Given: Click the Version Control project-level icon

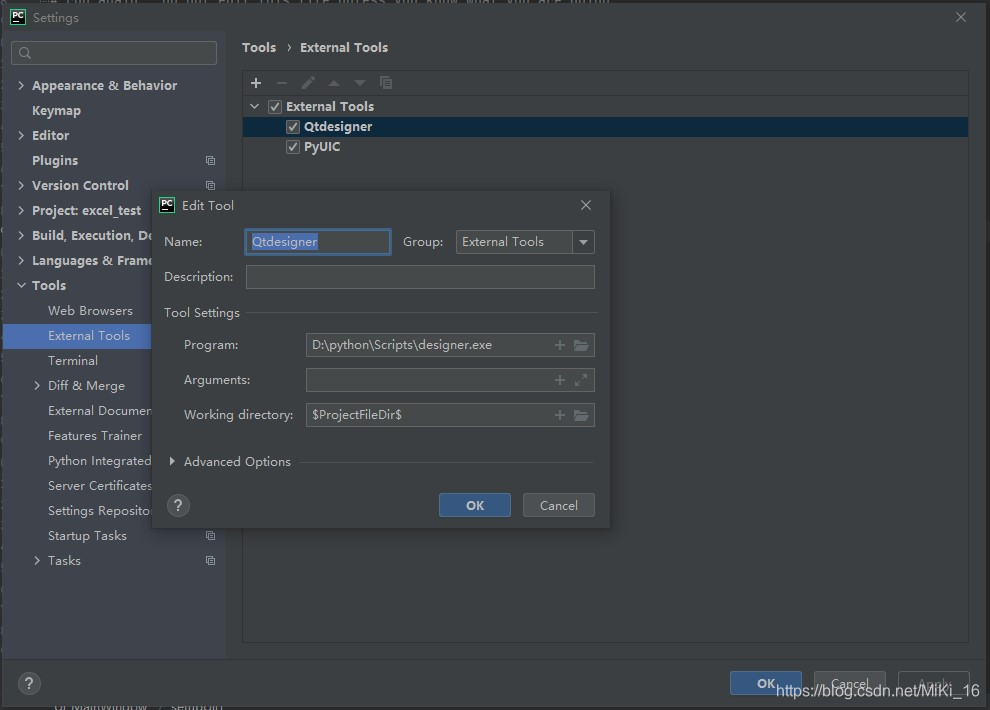Looking at the screenshot, I should pos(210,186).
